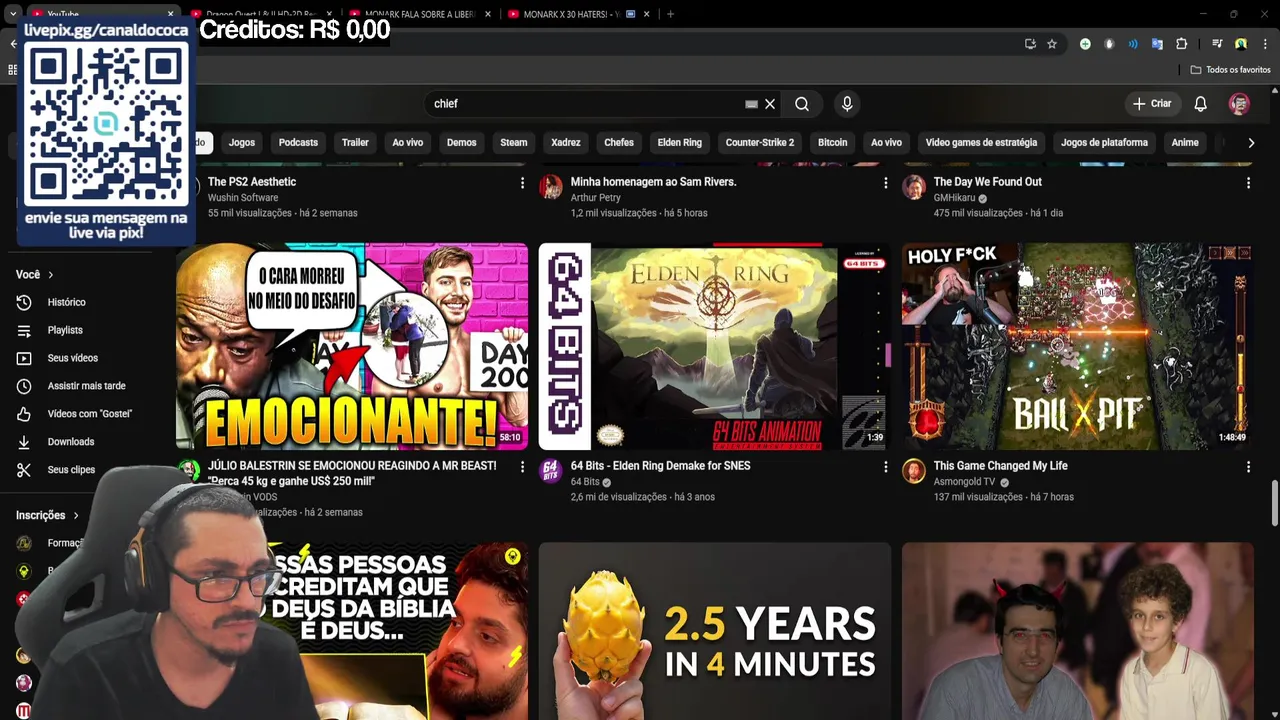
Task: Click the Criar button
Action: 1152,104
